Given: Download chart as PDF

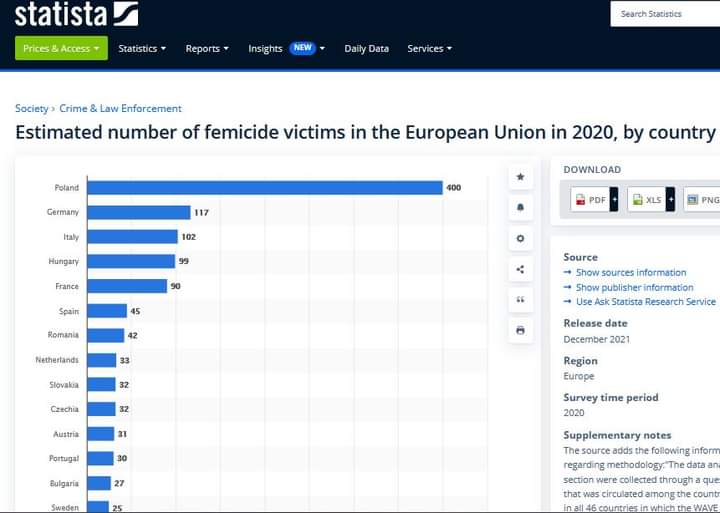Looking at the screenshot, I should click(590, 200).
